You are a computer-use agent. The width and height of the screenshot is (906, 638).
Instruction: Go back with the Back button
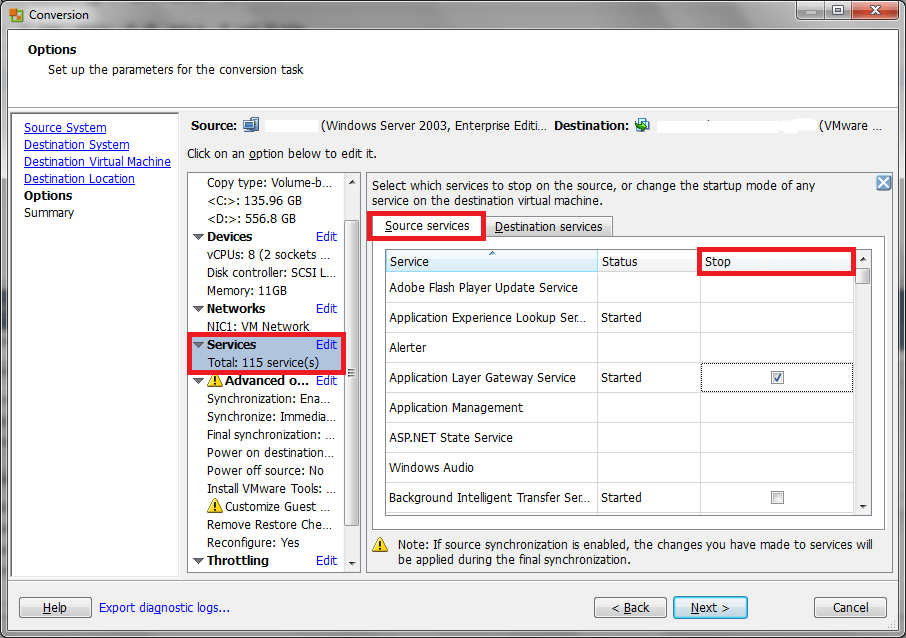[x=630, y=607]
